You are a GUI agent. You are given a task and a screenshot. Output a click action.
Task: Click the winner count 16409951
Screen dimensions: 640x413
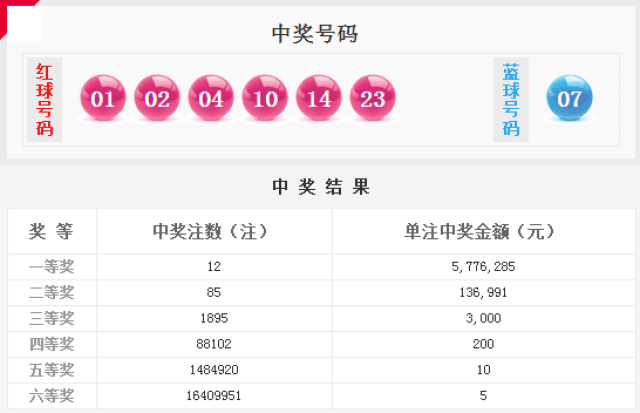tap(214, 395)
